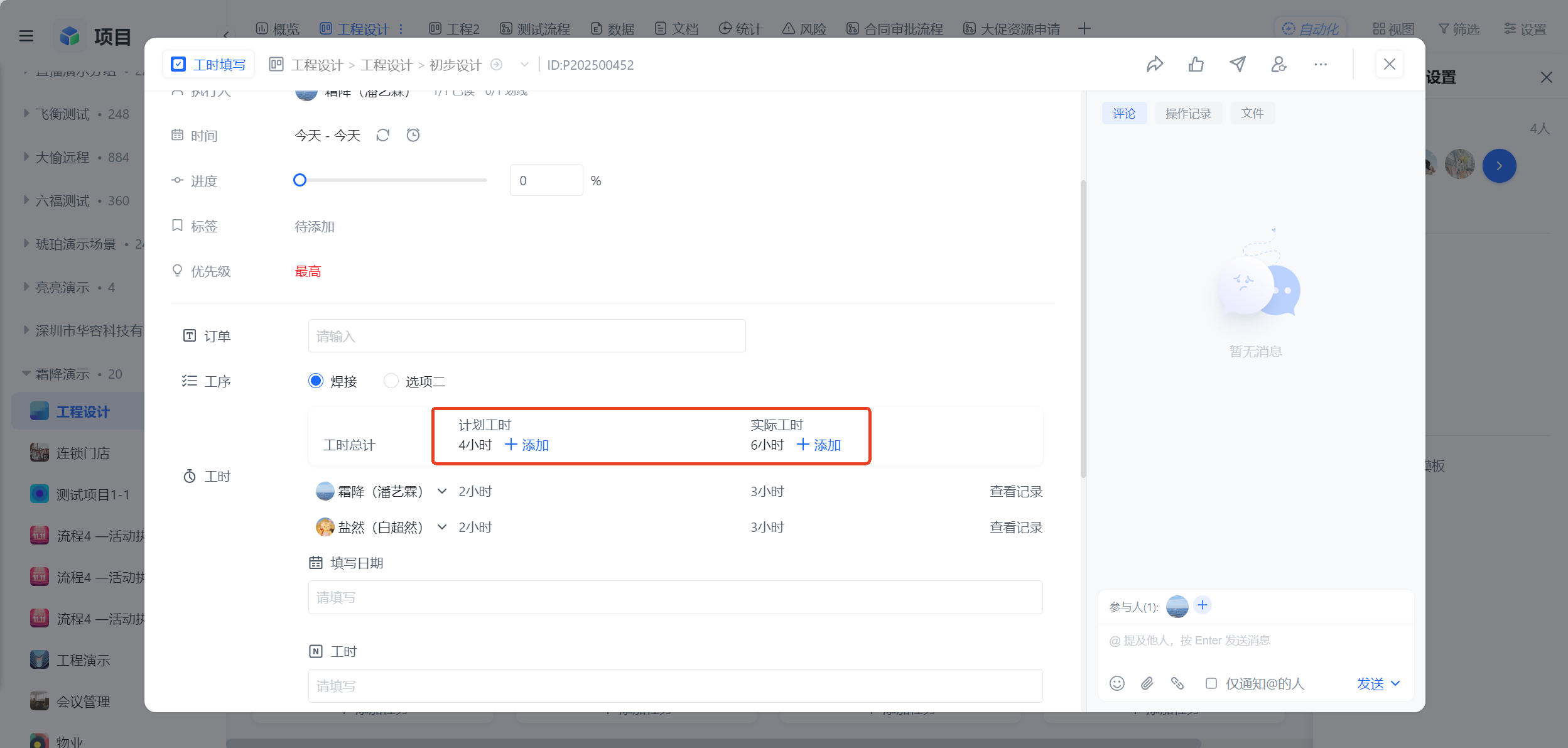1568x748 pixels.
Task: Add actual hours via 实际工时 添加
Action: click(819, 445)
